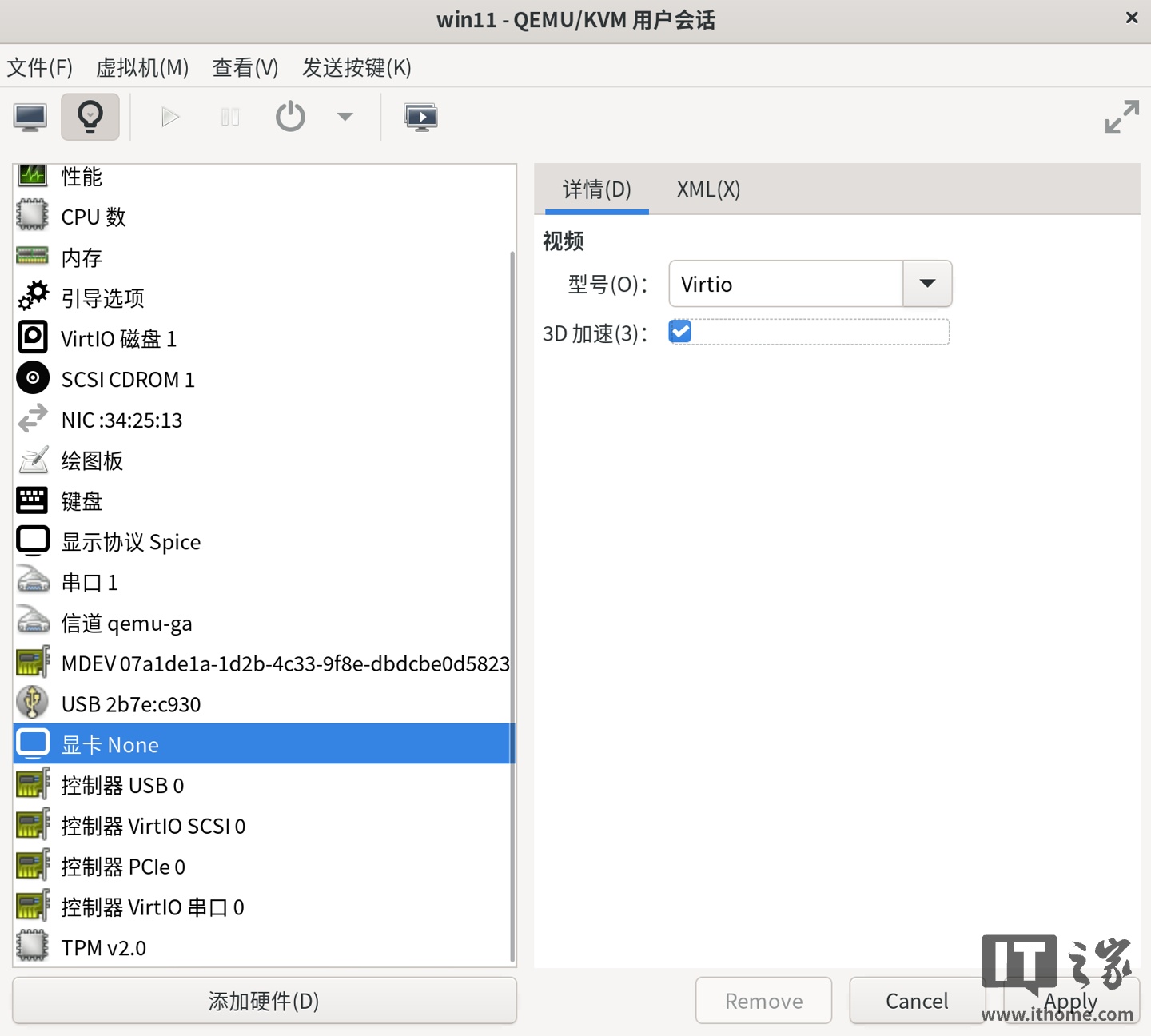The width and height of the screenshot is (1151, 1036).
Task: Pause the virtual machine
Action: (x=229, y=116)
